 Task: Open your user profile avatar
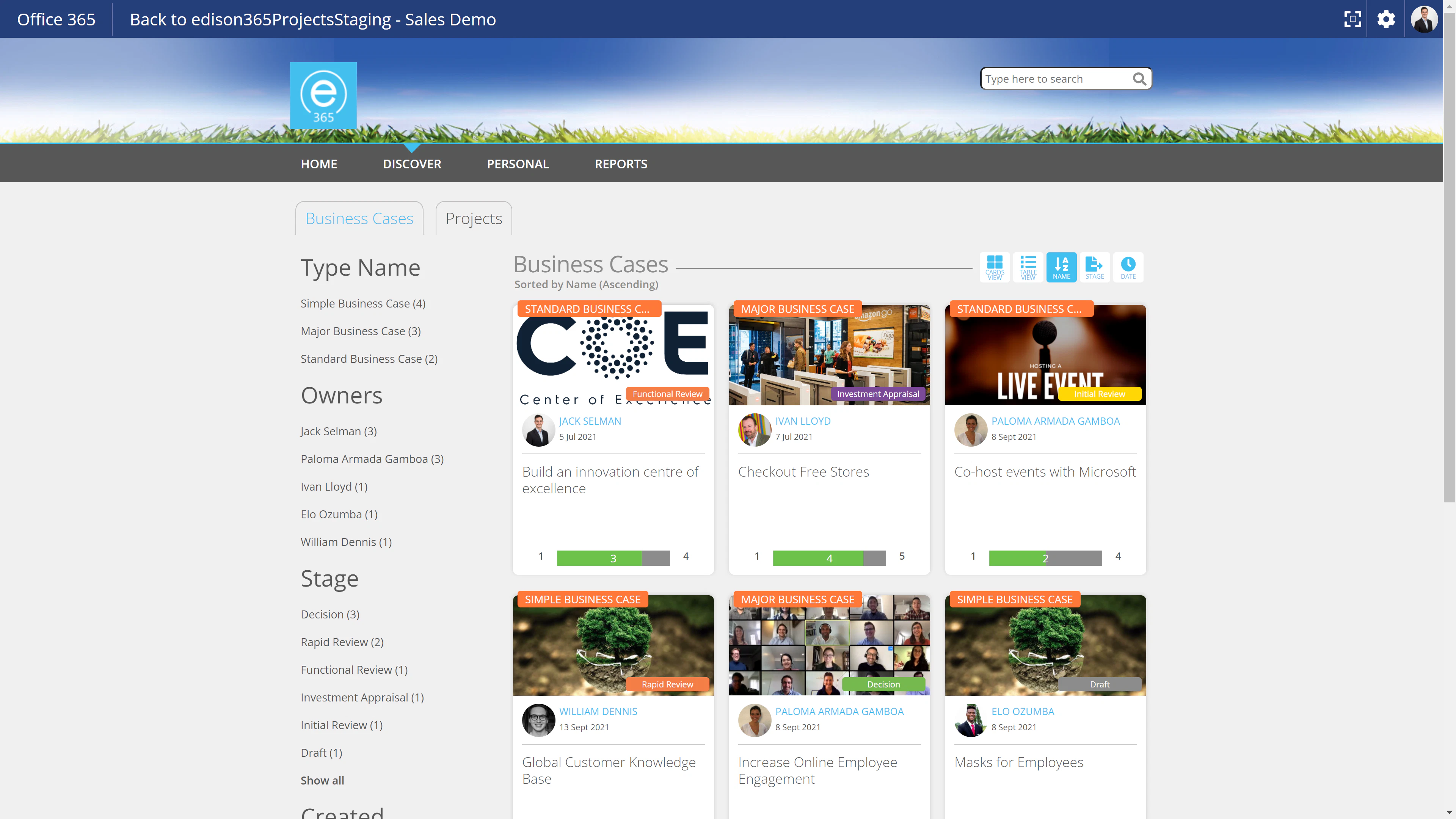click(1425, 19)
